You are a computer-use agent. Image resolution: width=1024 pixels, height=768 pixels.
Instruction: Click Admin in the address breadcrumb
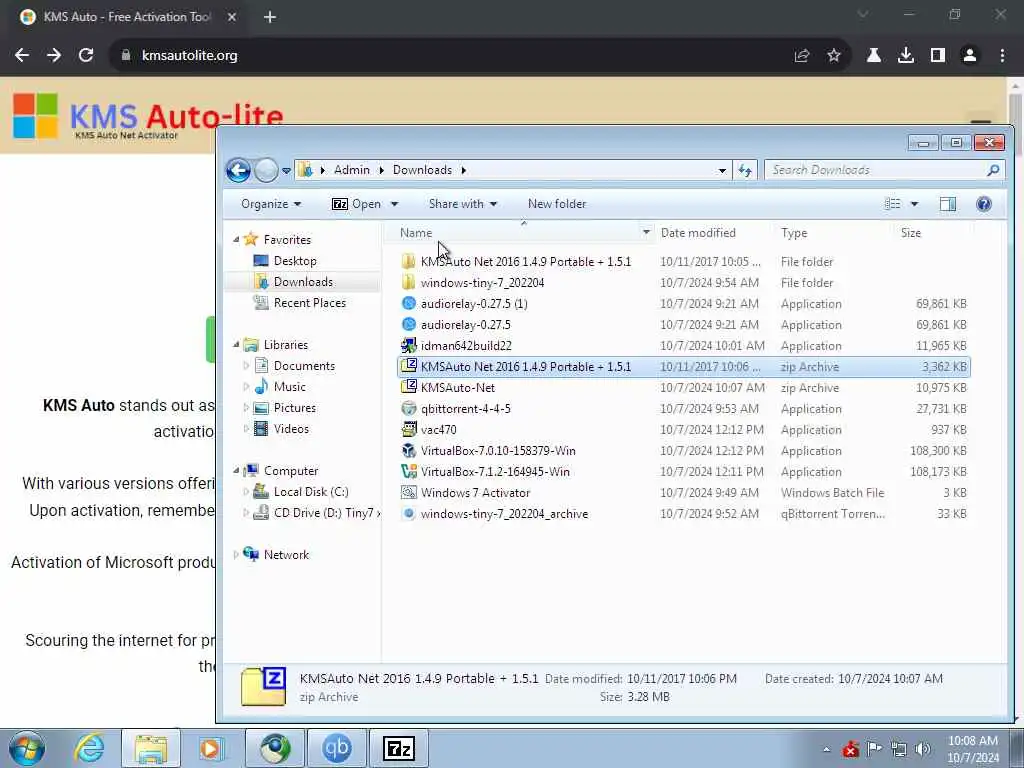tap(351, 170)
